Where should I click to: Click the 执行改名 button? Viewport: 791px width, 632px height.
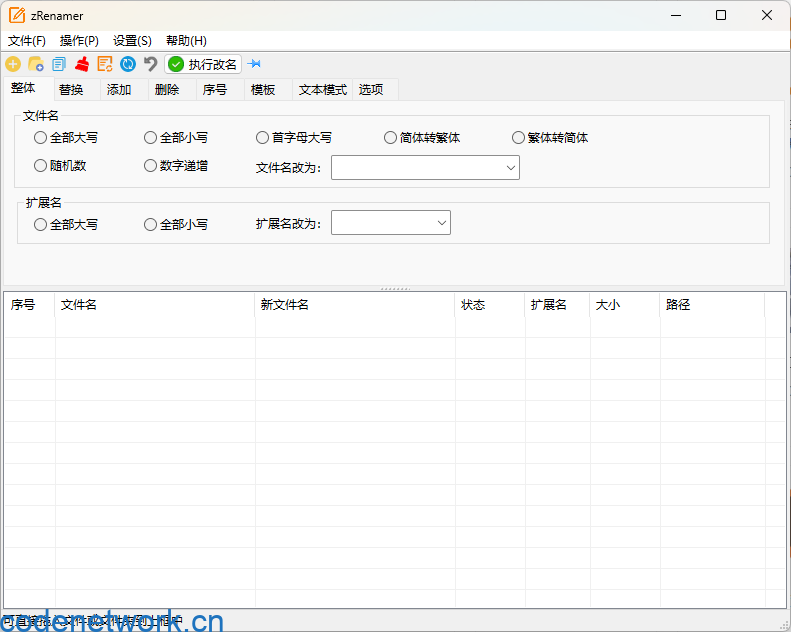click(203, 64)
